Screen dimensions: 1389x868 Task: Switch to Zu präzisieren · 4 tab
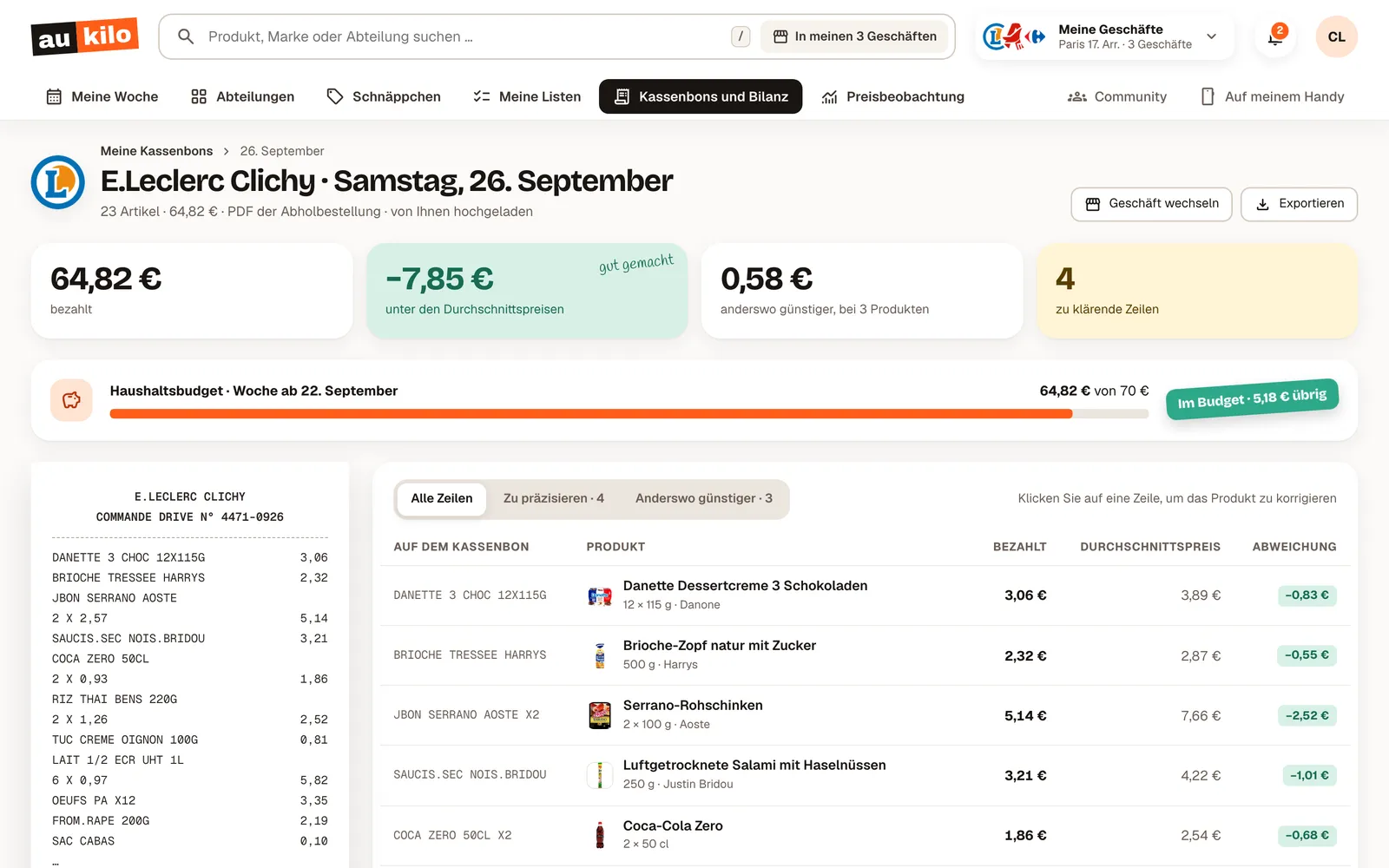click(x=554, y=498)
